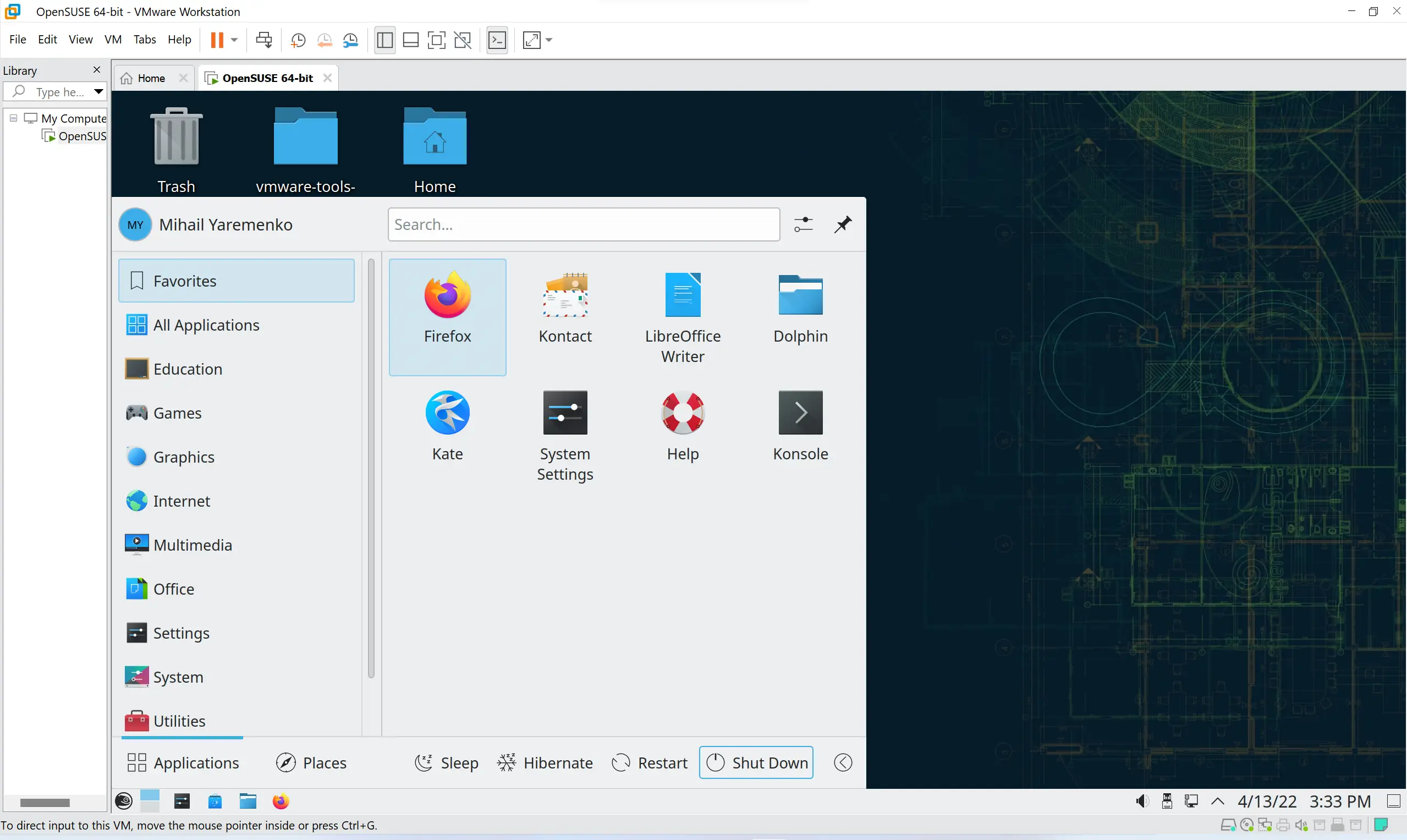Toggle VMware library sidebar view button

pyautogui.click(x=385, y=40)
